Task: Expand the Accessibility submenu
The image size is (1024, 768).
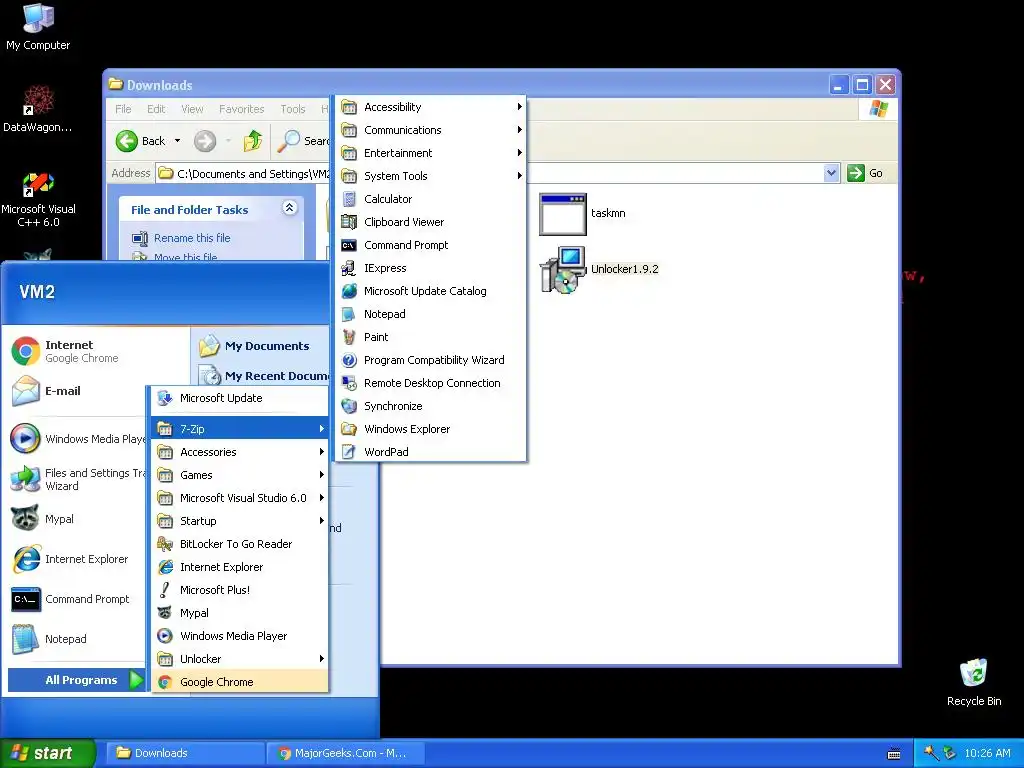Action: [x=430, y=107]
